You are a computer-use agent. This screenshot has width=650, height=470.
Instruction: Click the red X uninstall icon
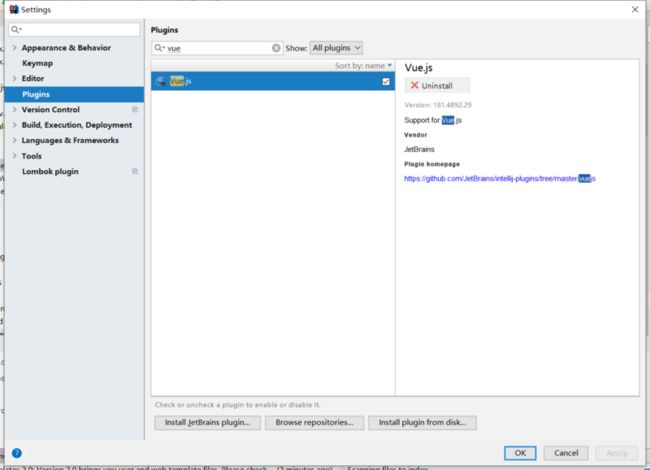point(414,85)
